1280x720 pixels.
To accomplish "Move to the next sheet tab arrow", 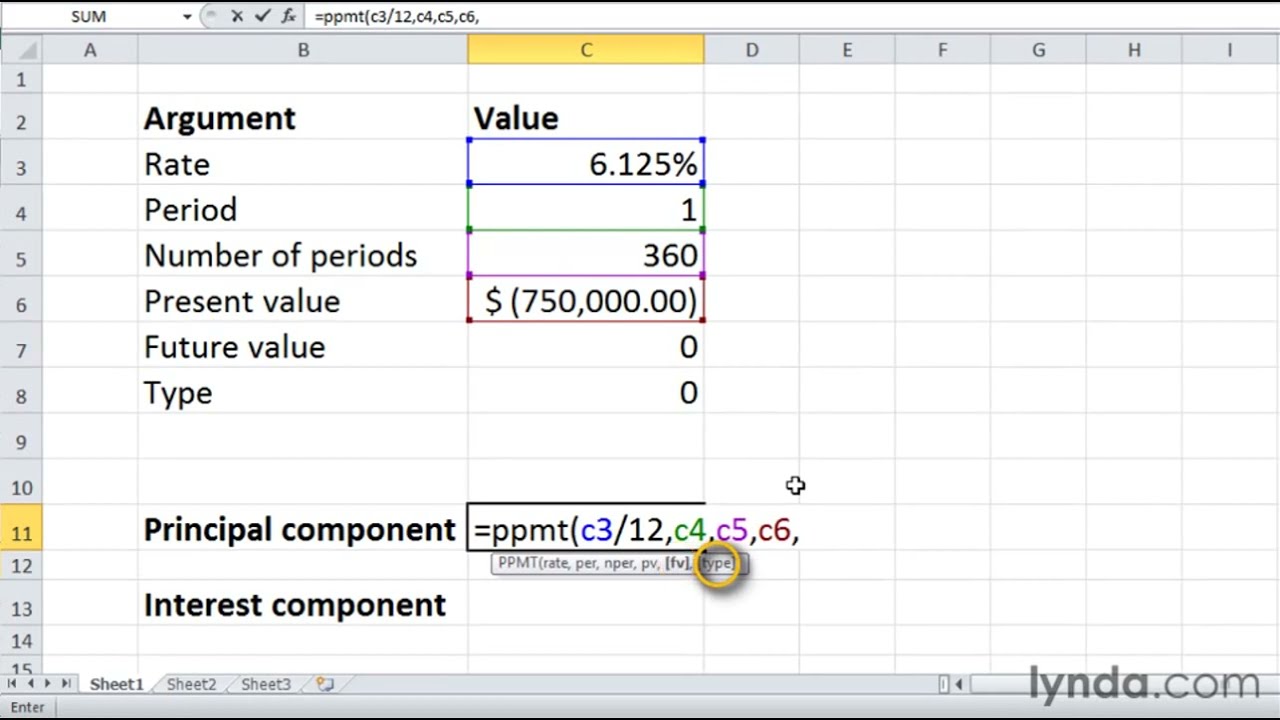I will pyautogui.click(x=48, y=684).
